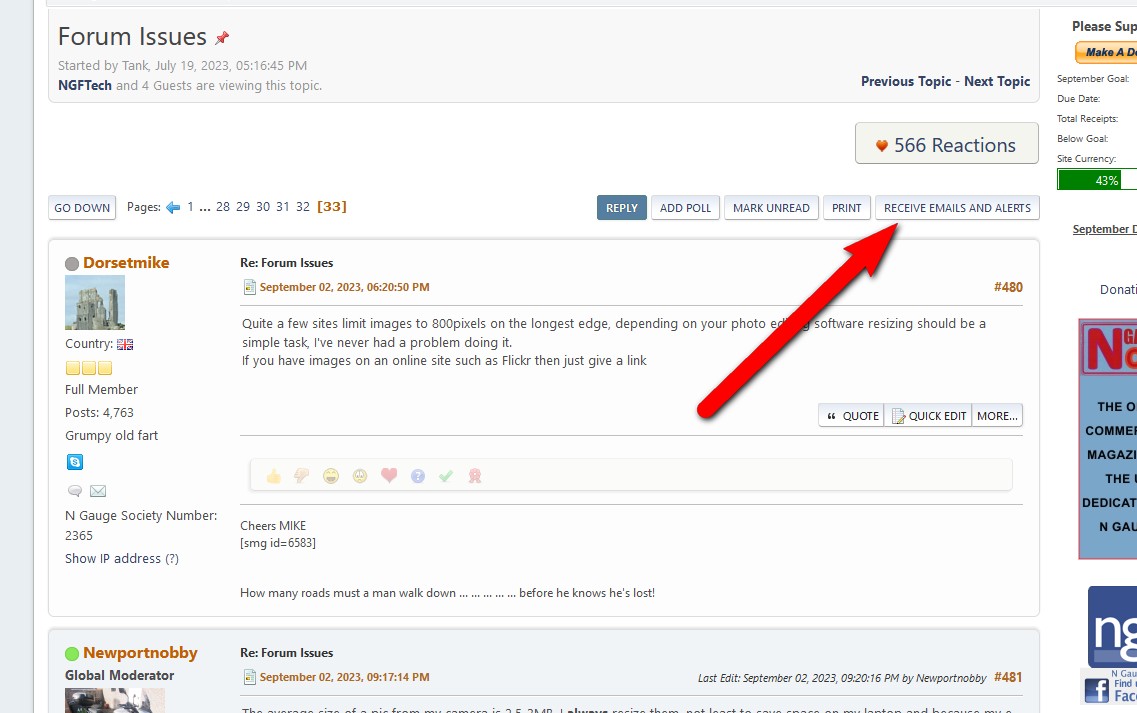The height and width of the screenshot is (713, 1137).
Task: Open the MORE... post options menu
Action: click(997, 416)
